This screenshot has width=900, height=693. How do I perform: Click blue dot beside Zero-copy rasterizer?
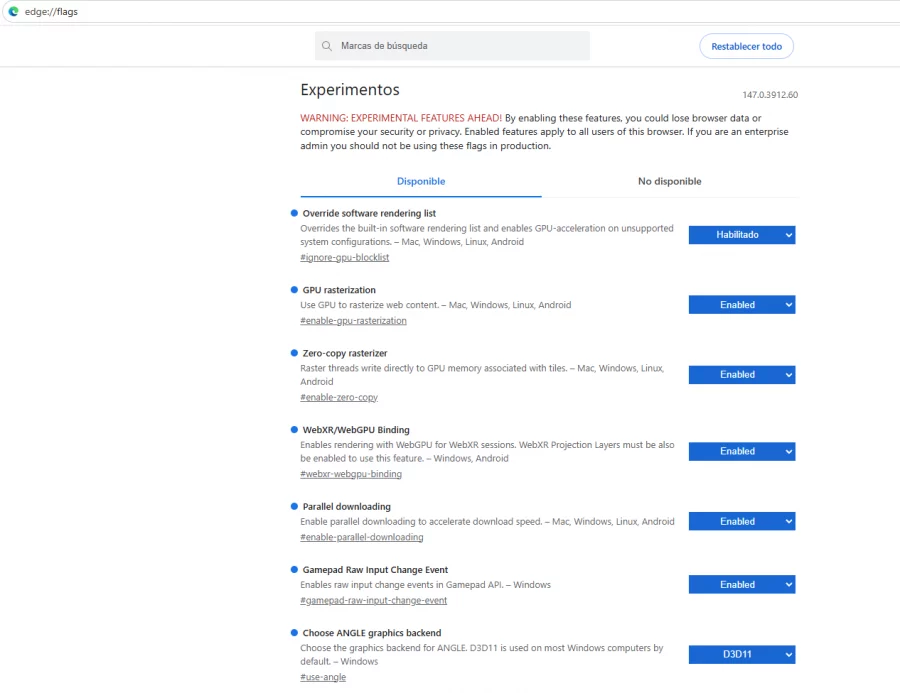coord(294,353)
